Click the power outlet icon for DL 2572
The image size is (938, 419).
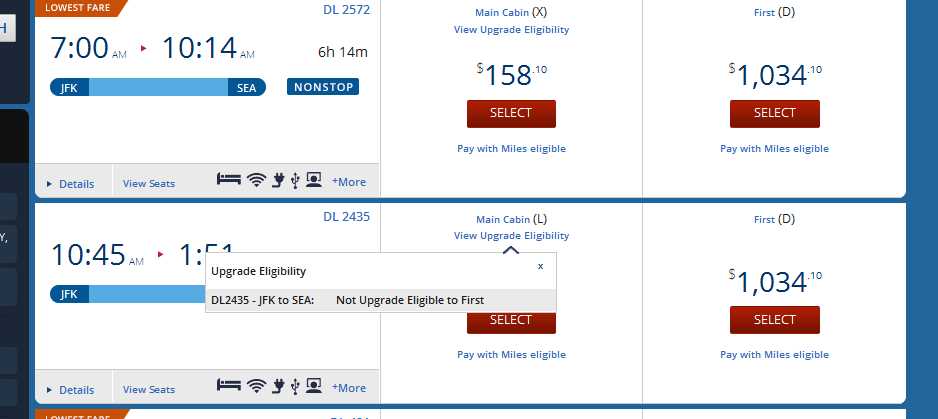click(x=279, y=181)
